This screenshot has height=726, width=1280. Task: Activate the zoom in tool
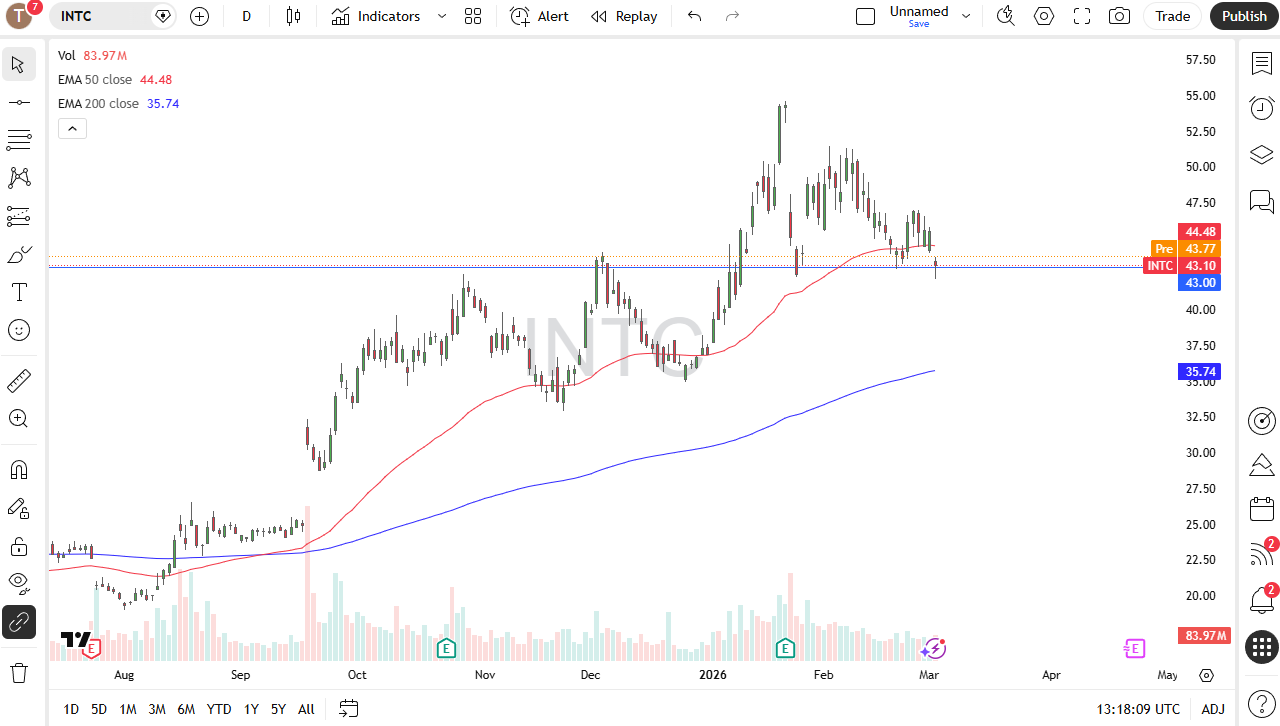(x=19, y=419)
